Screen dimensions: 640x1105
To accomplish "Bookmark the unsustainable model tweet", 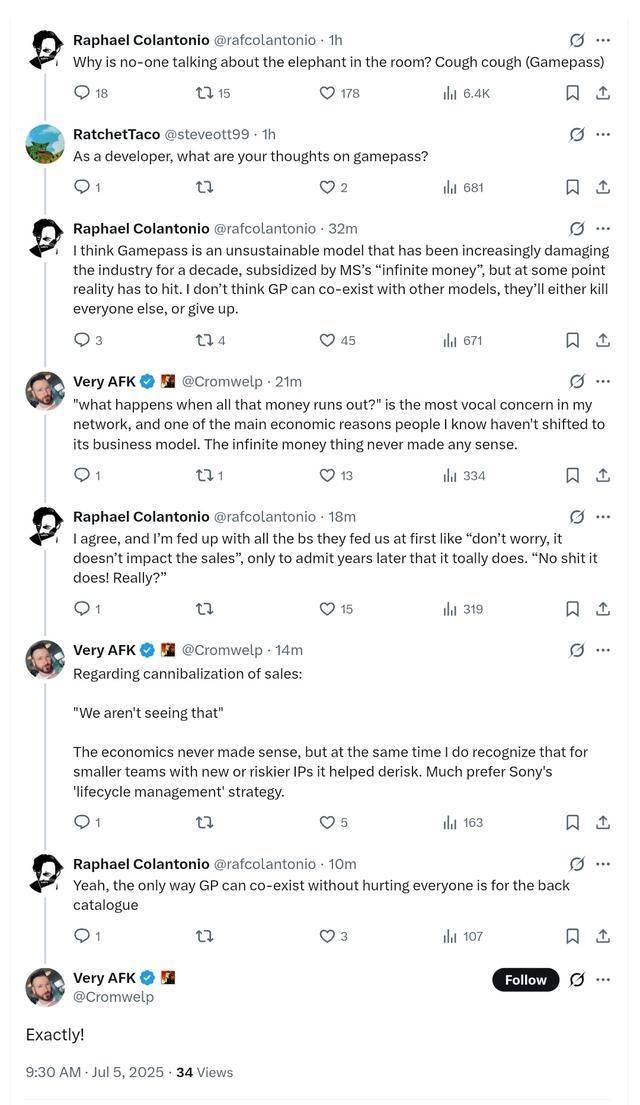I will (572, 340).
